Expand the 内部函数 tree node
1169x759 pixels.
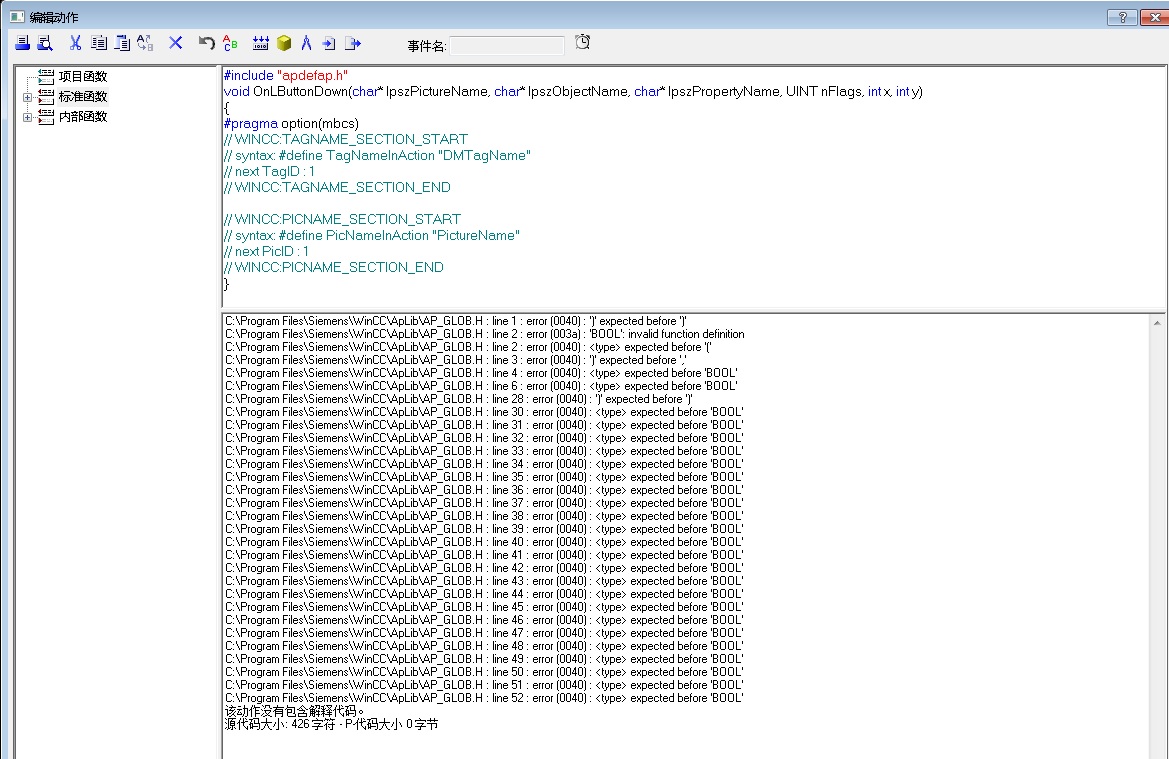pos(28,117)
